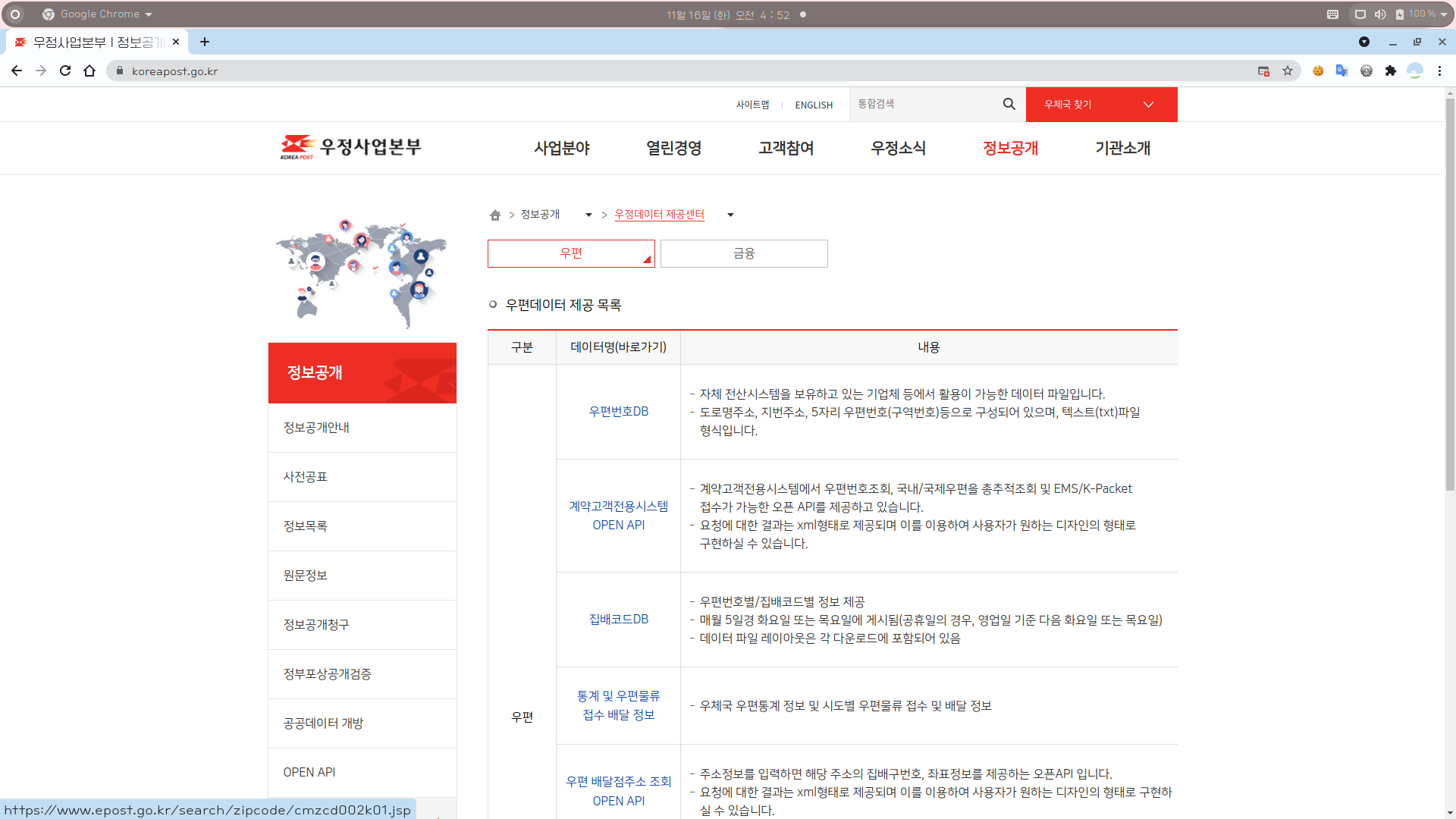Open 우정소식 main menu
This screenshot has height=819, width=1456.
[898, 148]
